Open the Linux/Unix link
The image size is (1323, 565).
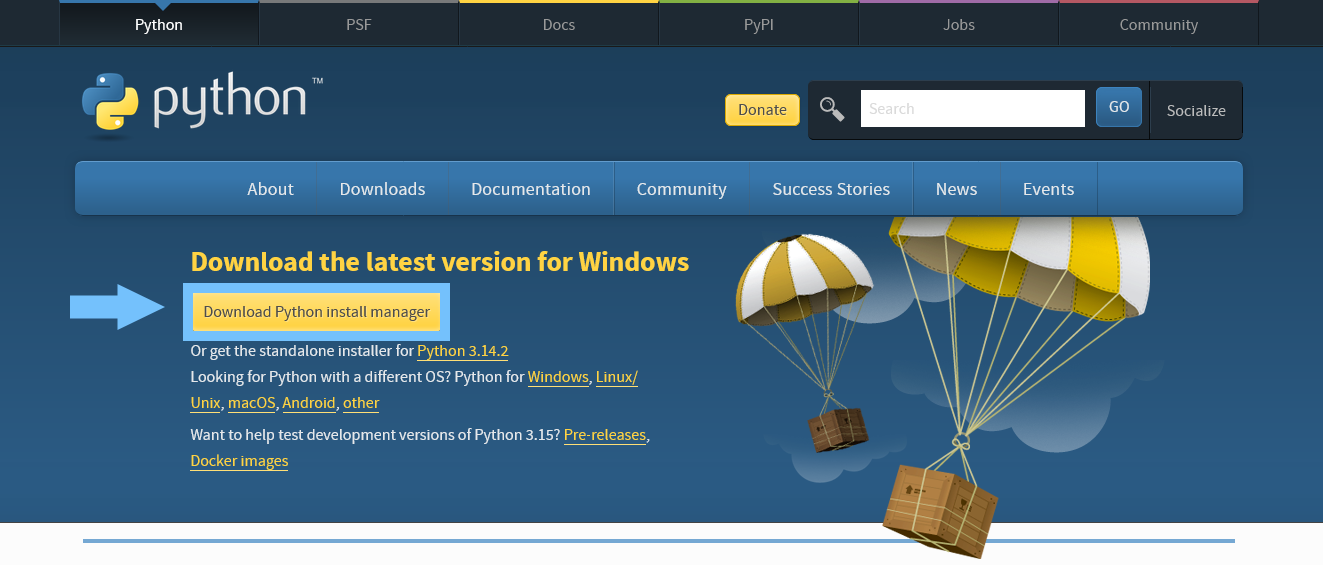tap(617, 377)
